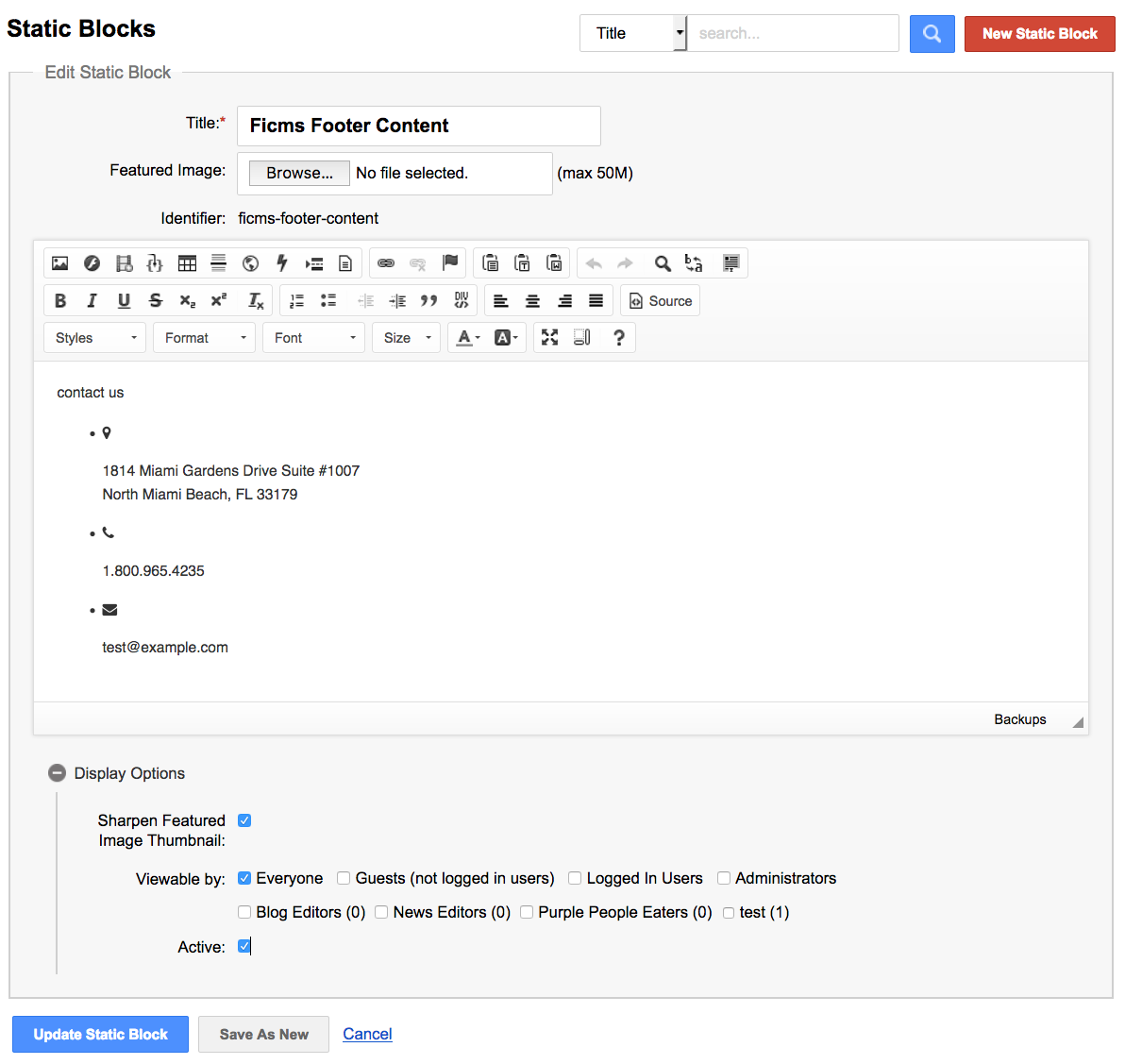1125x1064 pixels.
Task: Open the text color picker
Action: tap(468, 338)
